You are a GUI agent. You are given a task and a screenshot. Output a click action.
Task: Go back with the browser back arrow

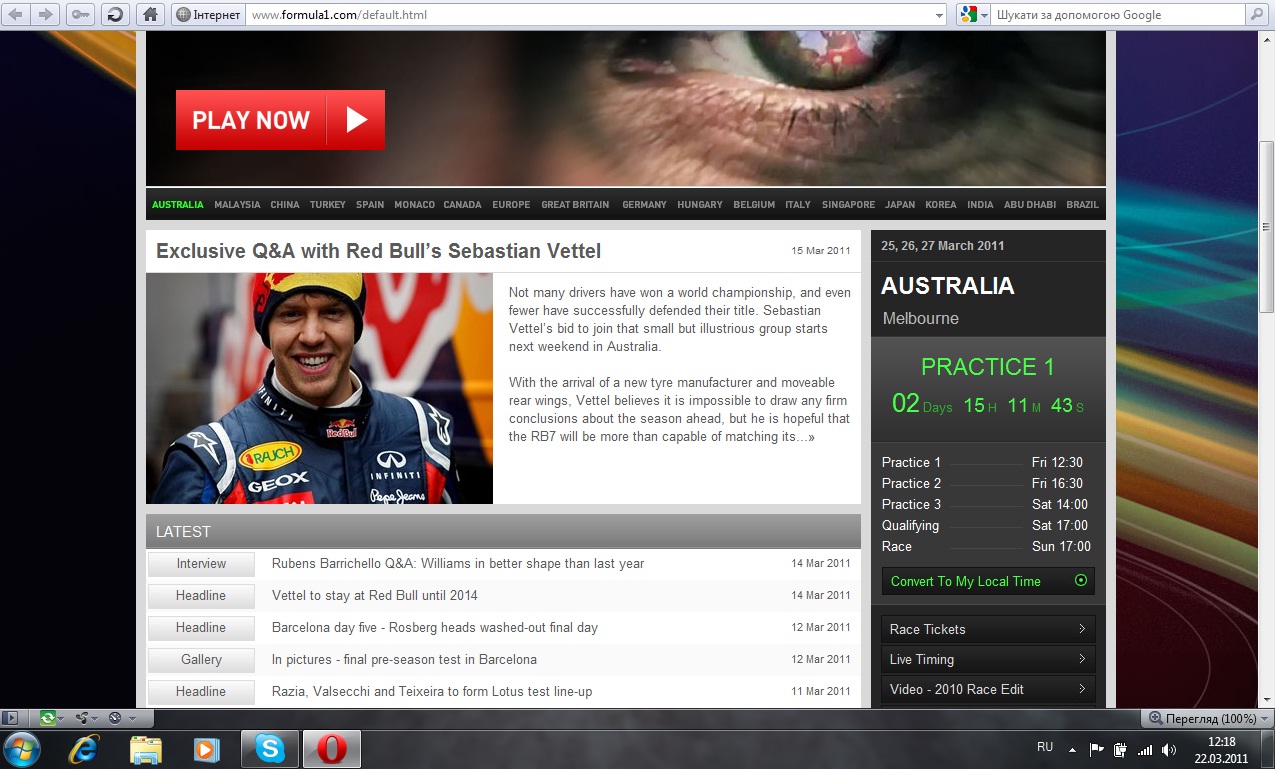click(x=17, y=14)
